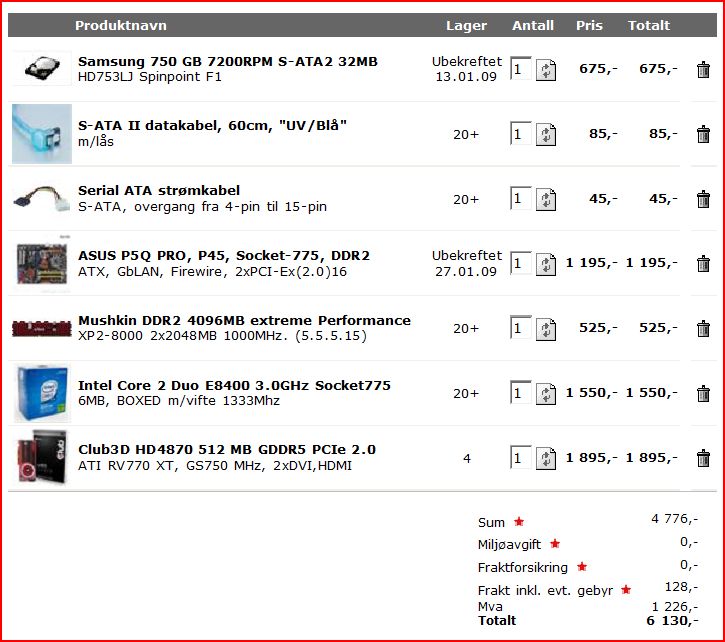Screen dimensions: 725x642
Task: Select the Mva value '1 226,-'
Action: coord(675,607)
